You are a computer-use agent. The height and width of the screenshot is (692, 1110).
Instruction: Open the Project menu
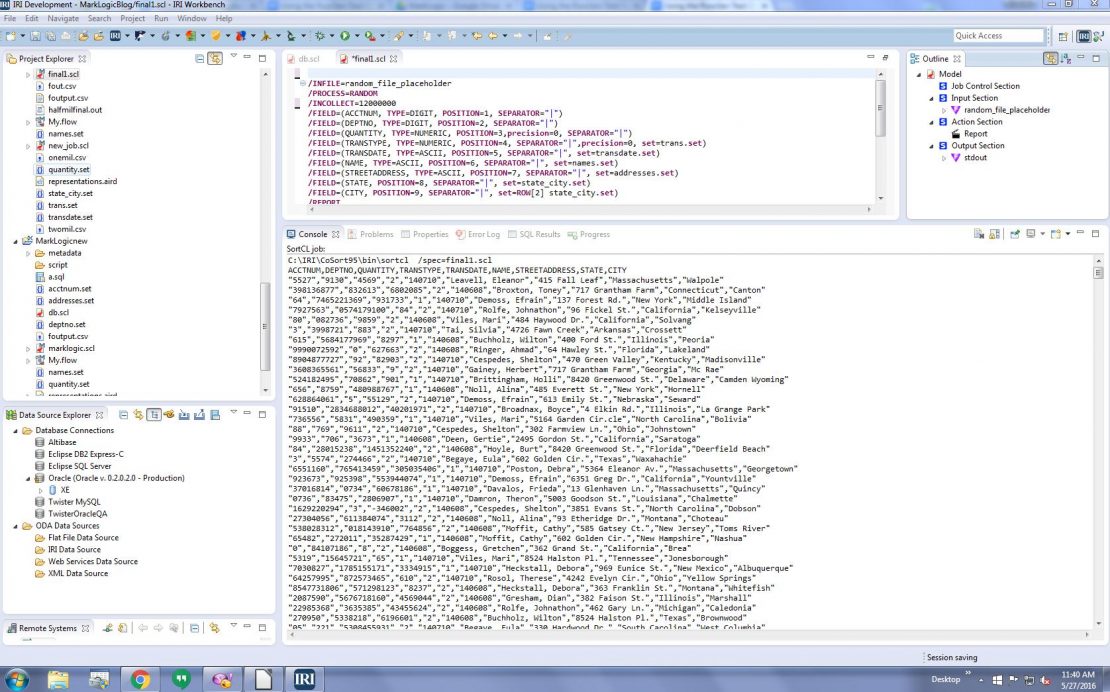[x=132, y=18]
